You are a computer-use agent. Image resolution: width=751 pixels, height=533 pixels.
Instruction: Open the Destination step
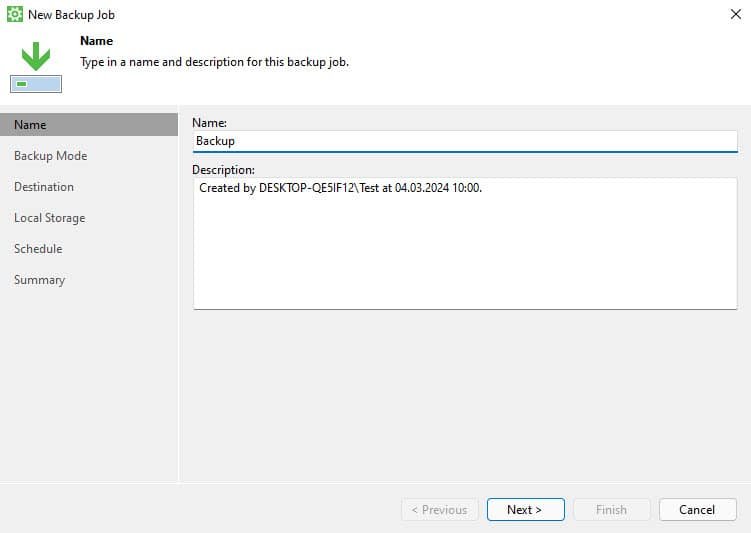coord(44,187)
